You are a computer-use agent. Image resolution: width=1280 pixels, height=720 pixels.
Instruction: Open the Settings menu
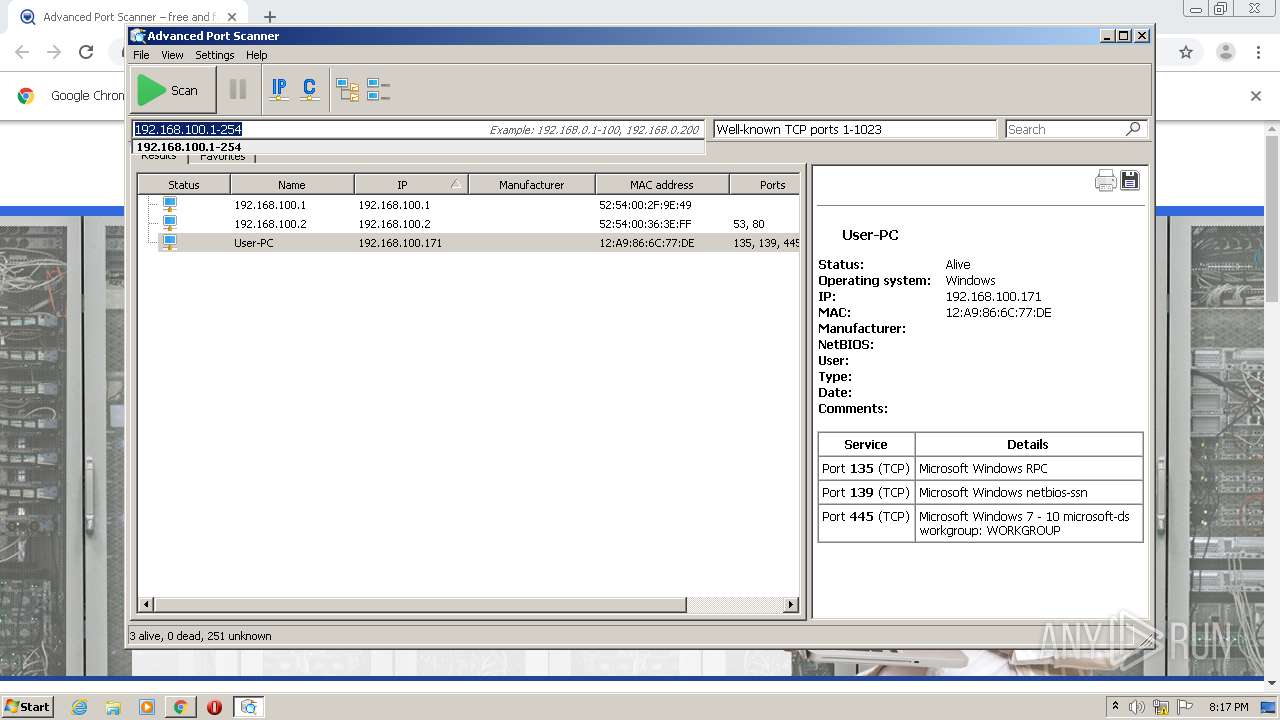[214, 55]
